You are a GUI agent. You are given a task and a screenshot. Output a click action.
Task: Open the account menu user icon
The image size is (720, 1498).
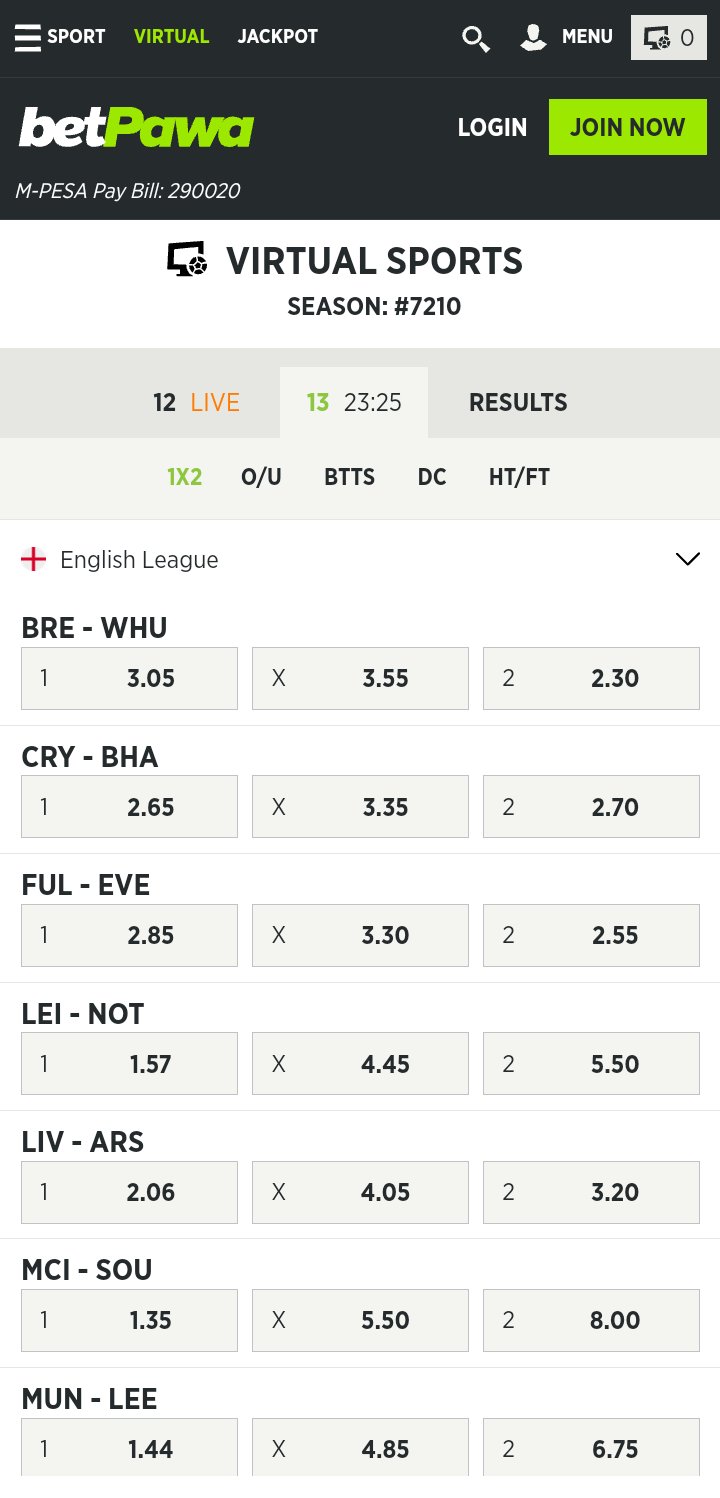(x=534, y=37)
